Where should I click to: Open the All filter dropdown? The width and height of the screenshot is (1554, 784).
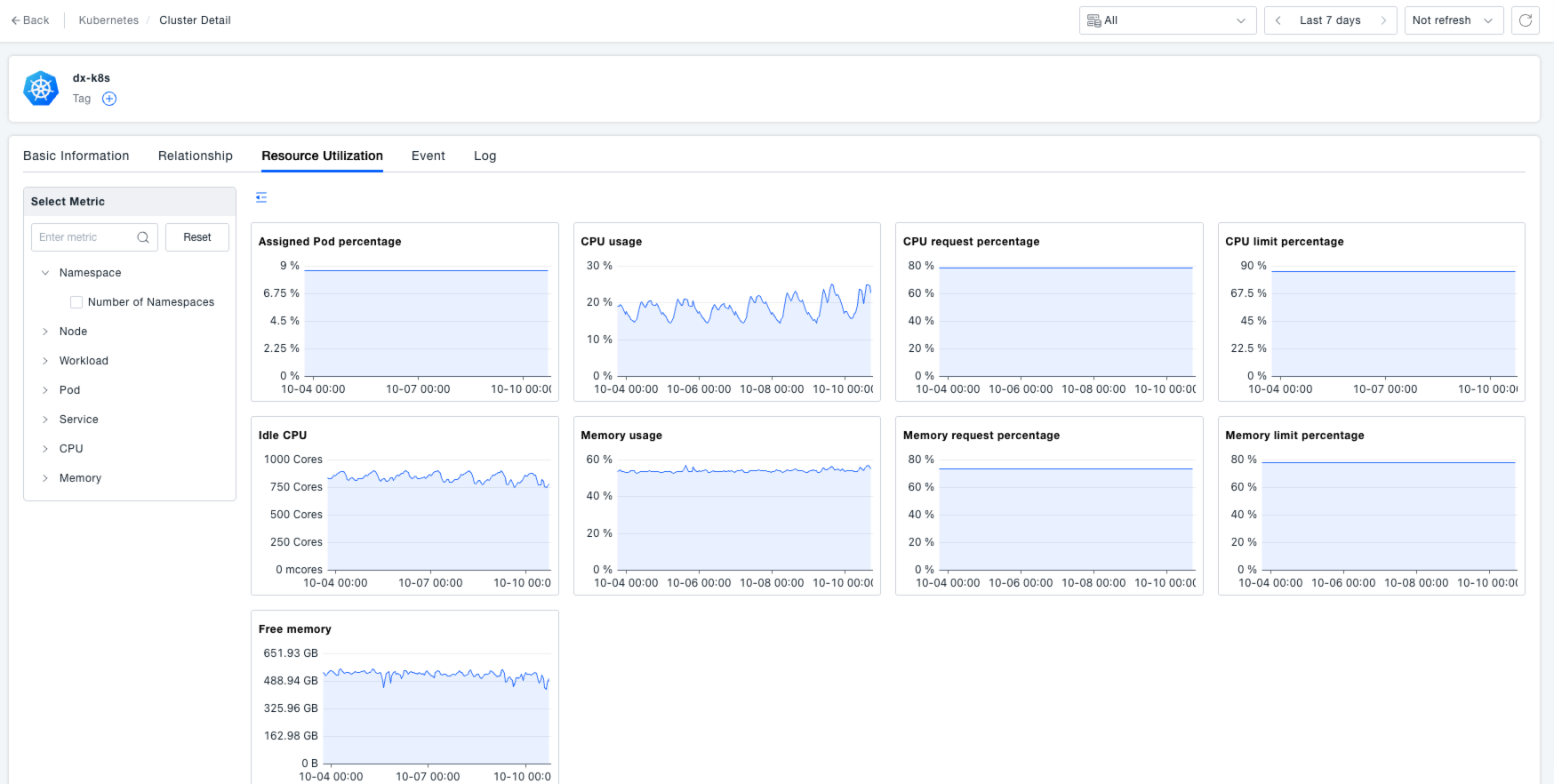tap(1166, 20)
